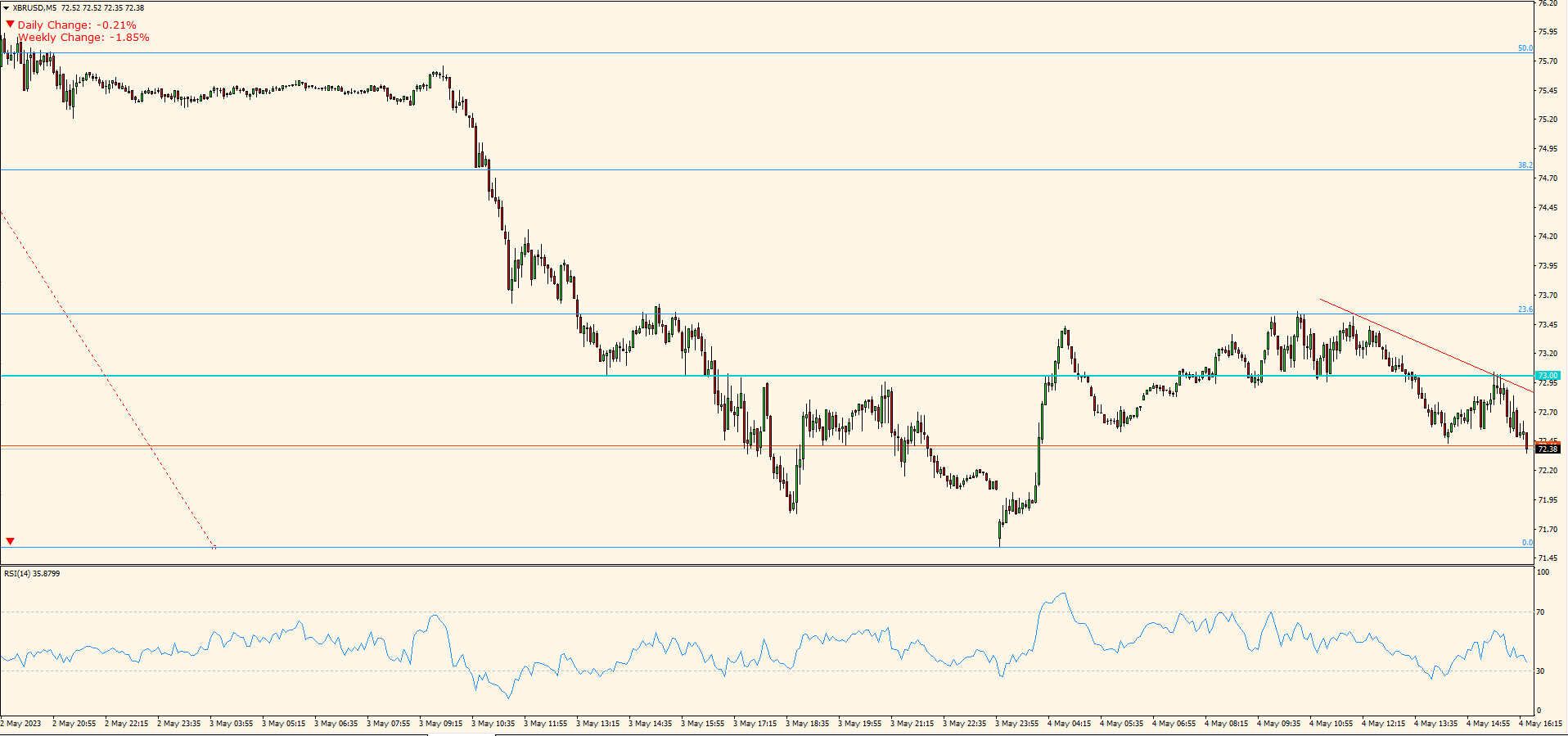Select the 50.0 Fibonacci level label
Image resolution: width=1568 pixels, height=736 pixels.
pyautogui.click(x=1525, y=48)
